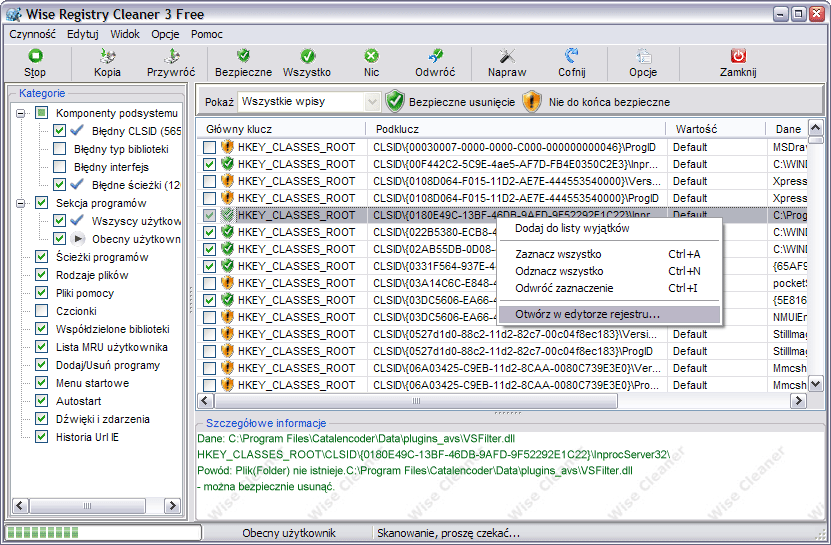Image resolution: width=831 pixels, height=545 pixels.
Task: Click the green shield of the CLSID{022B5380 row
Action: pos(227,232)
